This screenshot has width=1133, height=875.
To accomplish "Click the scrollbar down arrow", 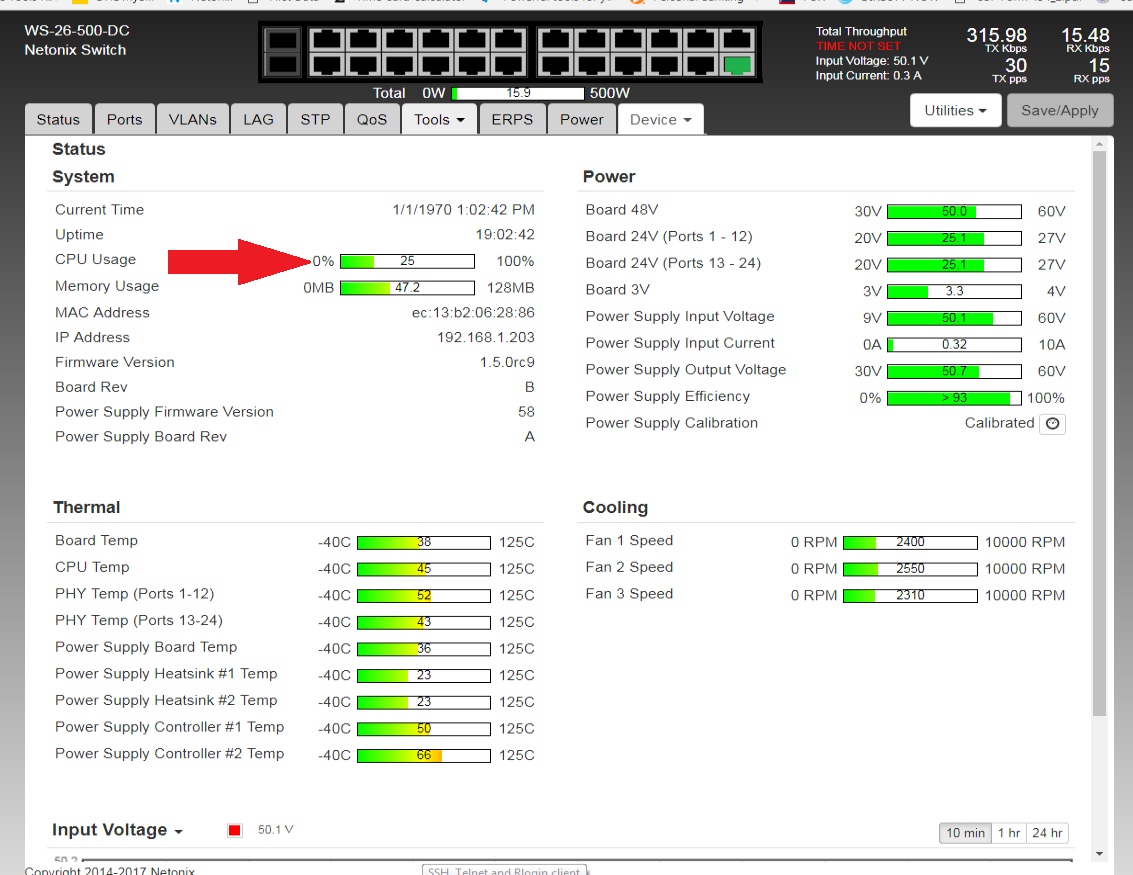I will 1100,853.
